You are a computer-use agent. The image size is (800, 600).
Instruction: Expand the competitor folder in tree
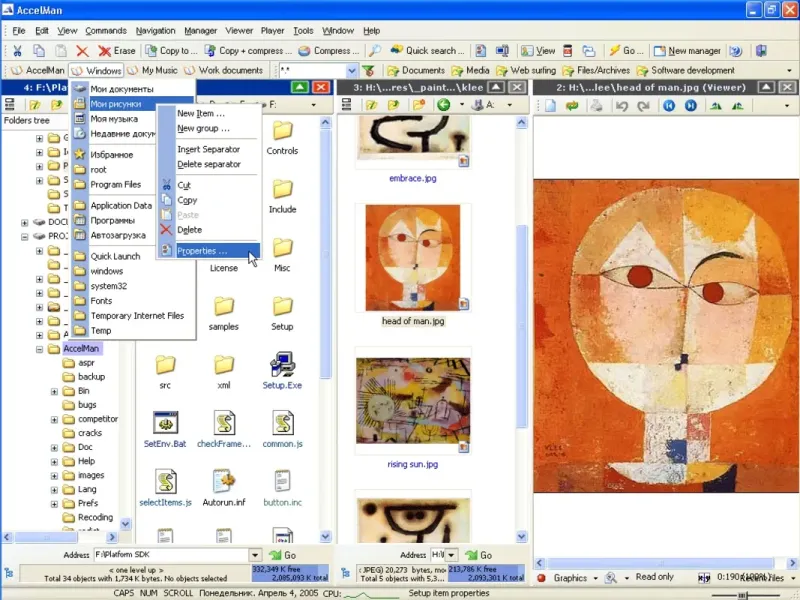pos(54,419)
